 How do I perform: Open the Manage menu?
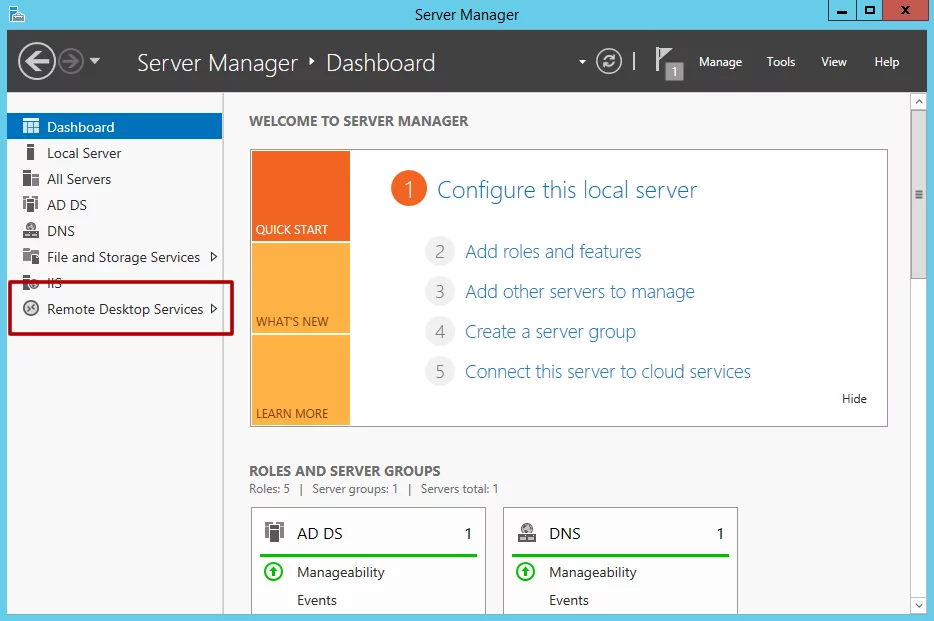720,62
